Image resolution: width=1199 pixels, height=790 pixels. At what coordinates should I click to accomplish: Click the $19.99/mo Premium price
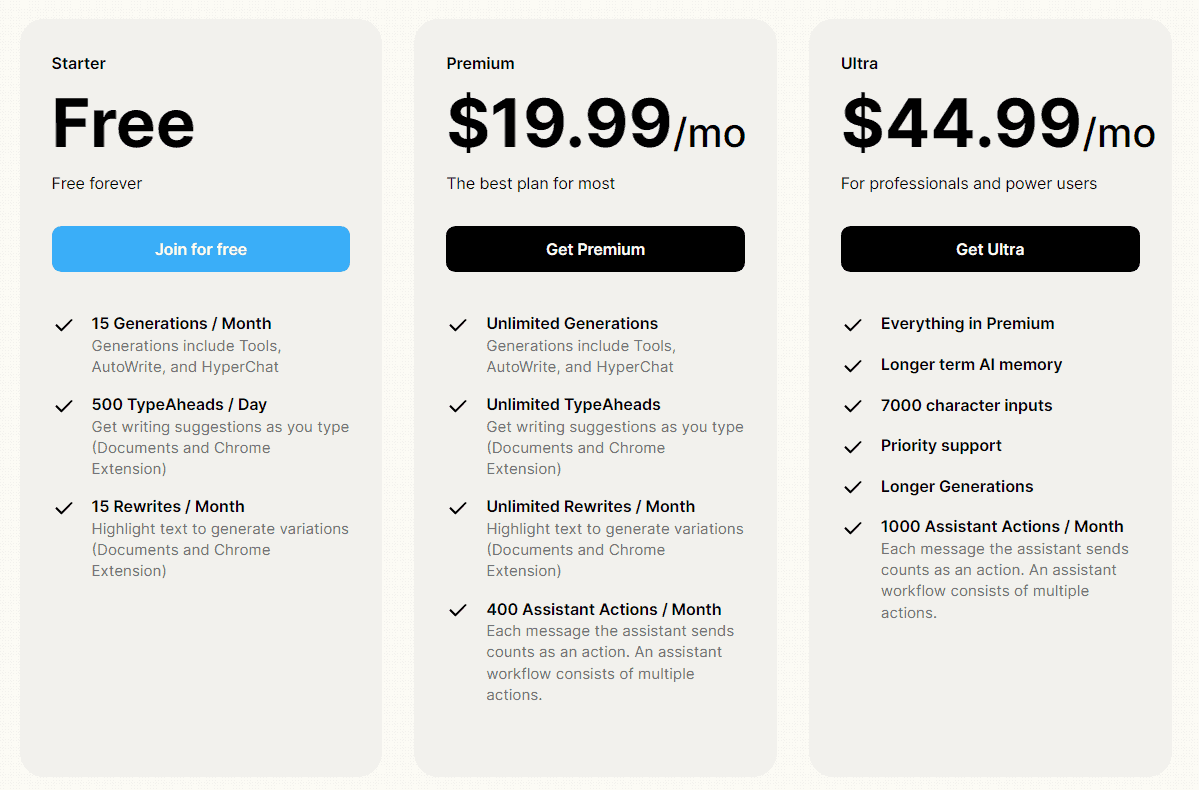pyautogui.click(x=596, y=124)
